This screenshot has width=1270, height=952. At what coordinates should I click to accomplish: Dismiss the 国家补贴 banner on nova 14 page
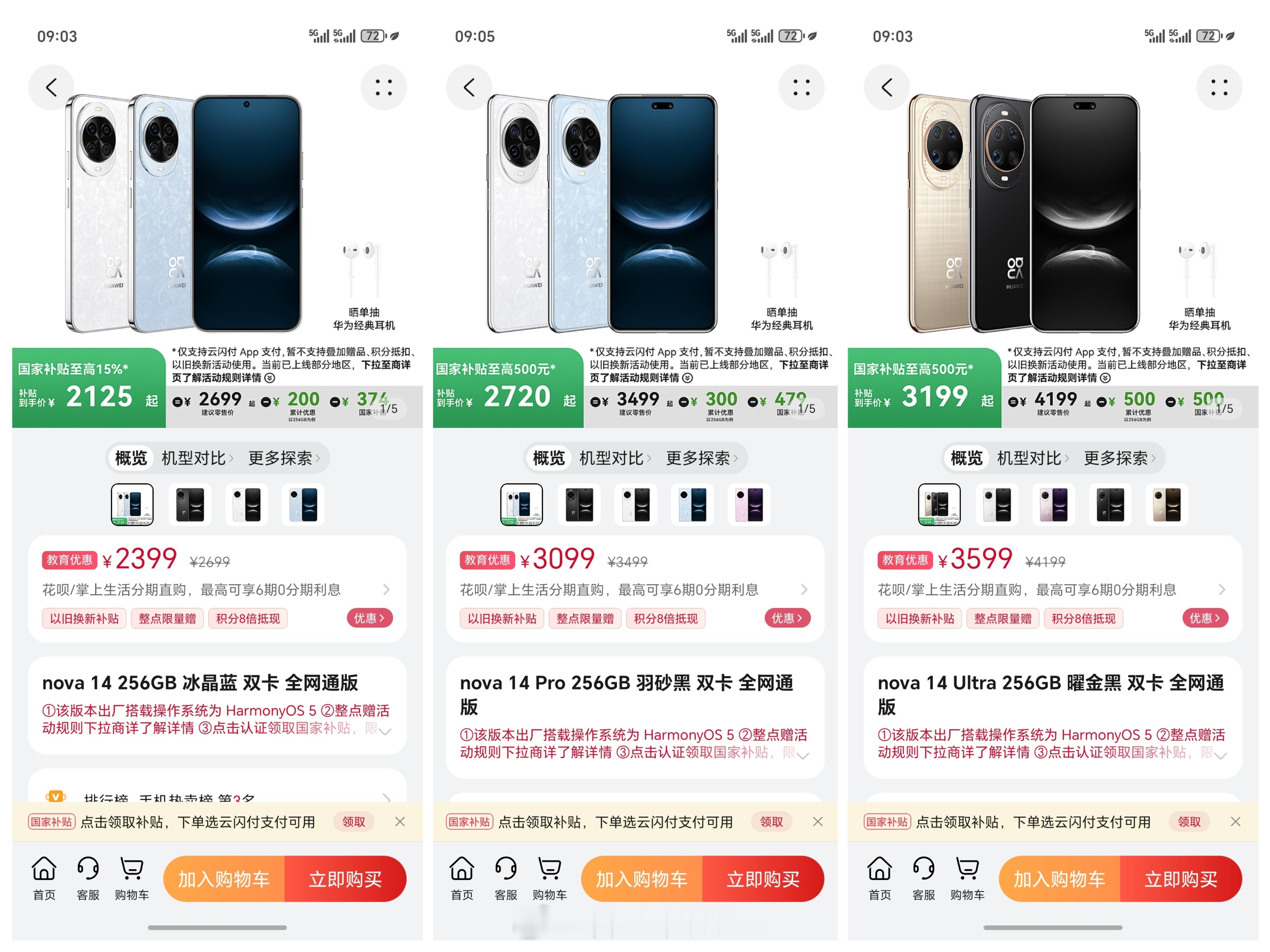[400, 822]
